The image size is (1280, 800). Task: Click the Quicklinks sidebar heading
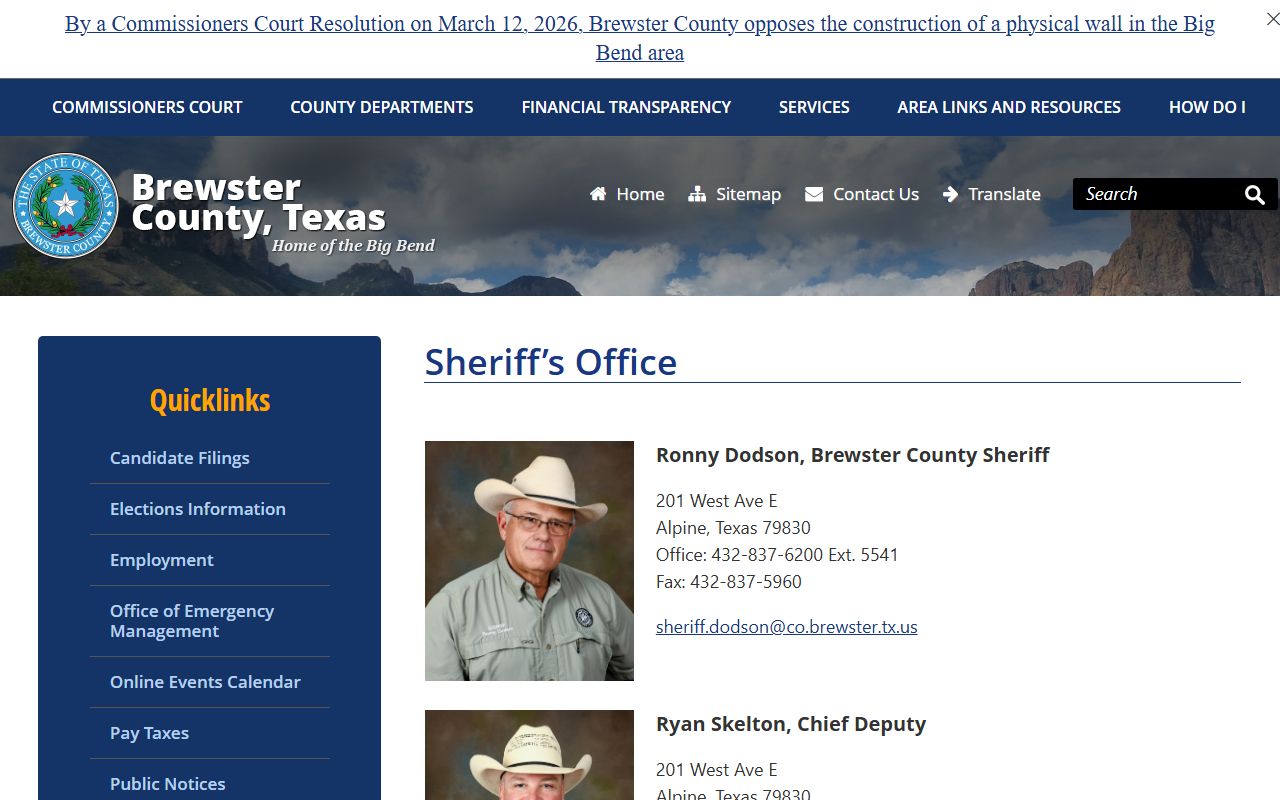tap(210, 400)
